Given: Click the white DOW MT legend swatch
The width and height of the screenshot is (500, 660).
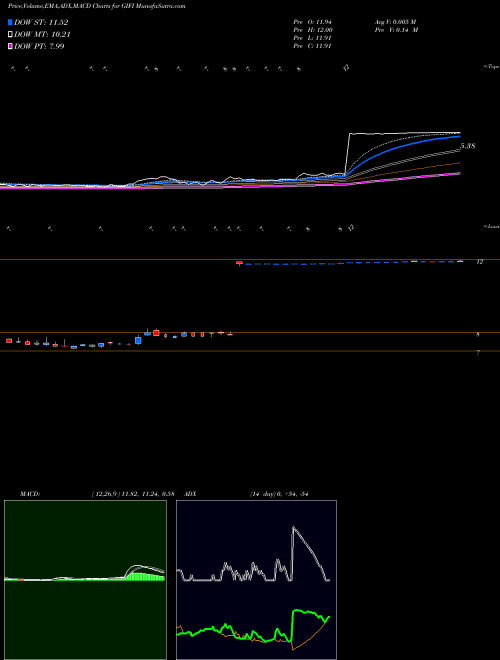Looking at the screenshot, I should (10, 34).
